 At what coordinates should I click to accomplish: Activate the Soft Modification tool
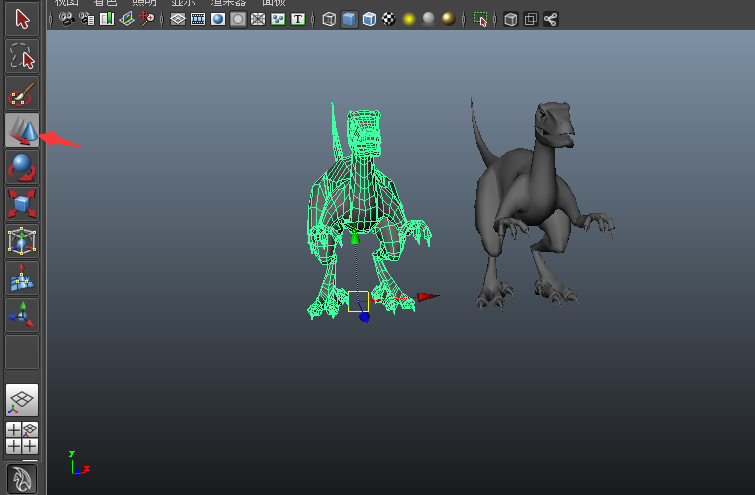click(x=22, y=278)
